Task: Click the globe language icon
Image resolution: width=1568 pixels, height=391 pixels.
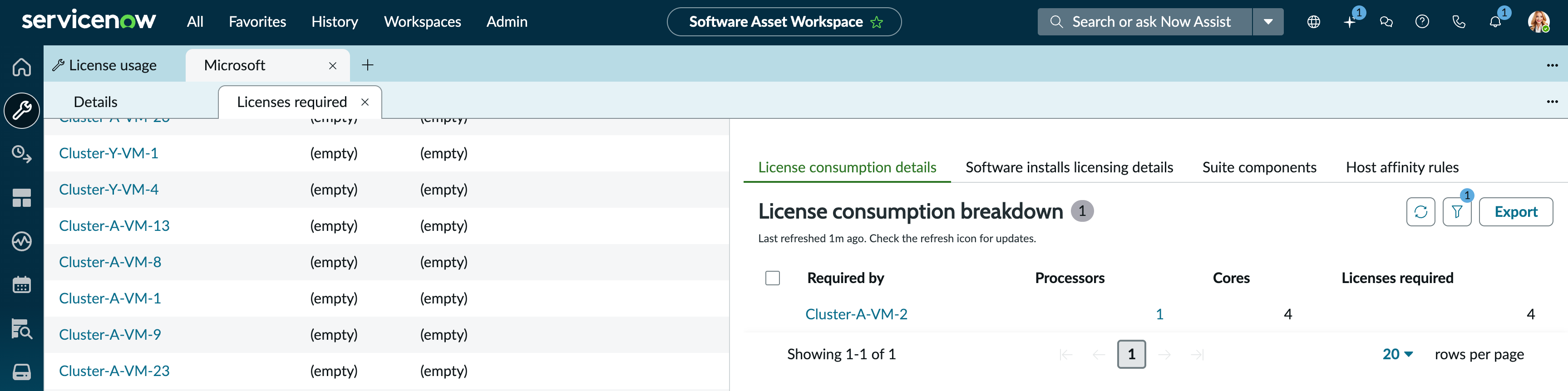Action: (x=1314, y=22)
